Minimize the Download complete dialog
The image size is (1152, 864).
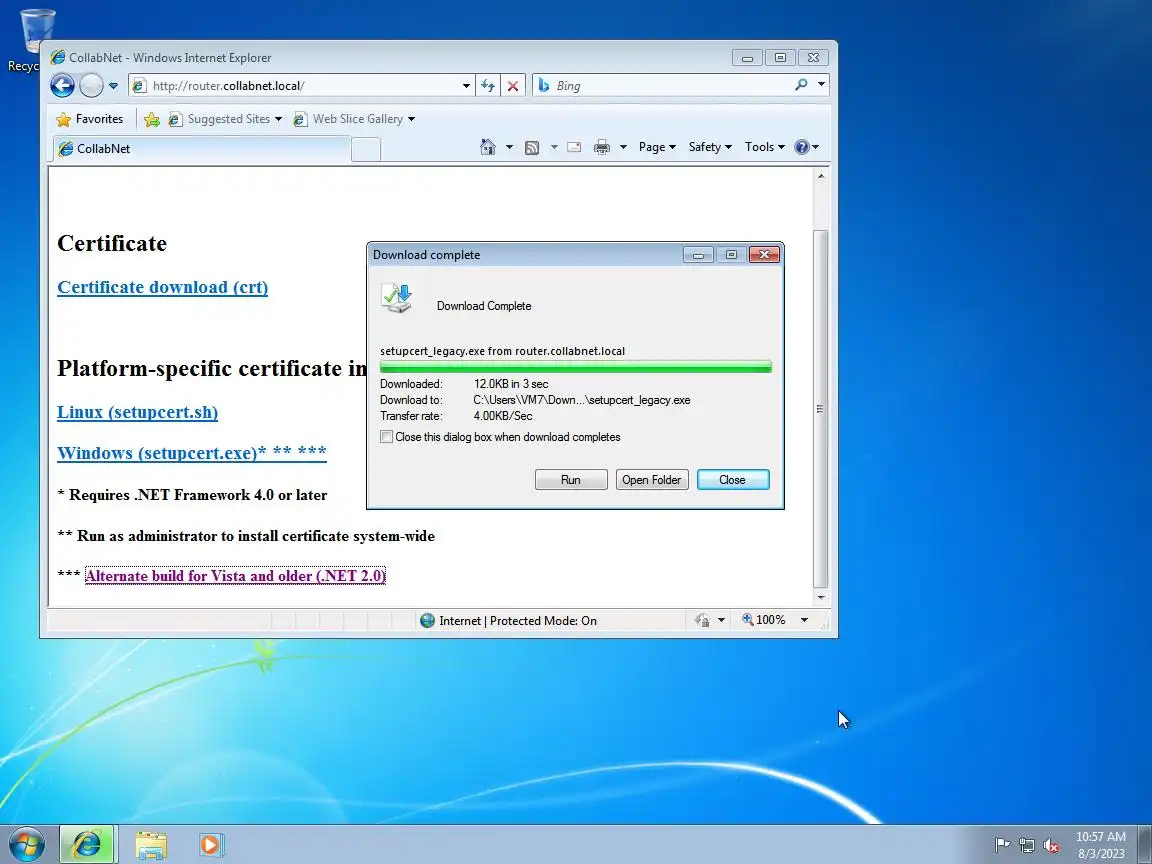698,255
